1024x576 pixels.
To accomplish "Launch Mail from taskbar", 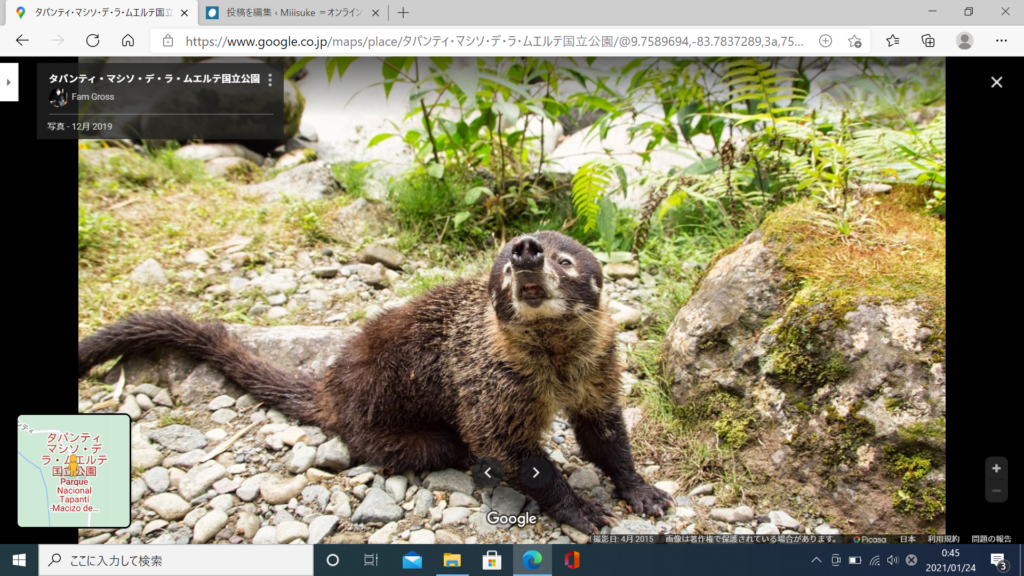I will click(412, 560).
